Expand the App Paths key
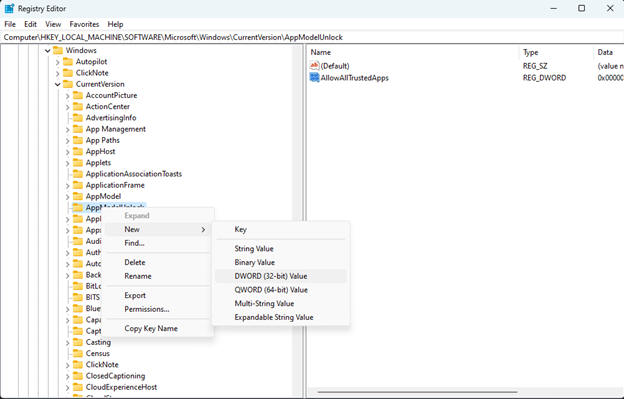The image size is (624, 399). [x=67, y=141]
